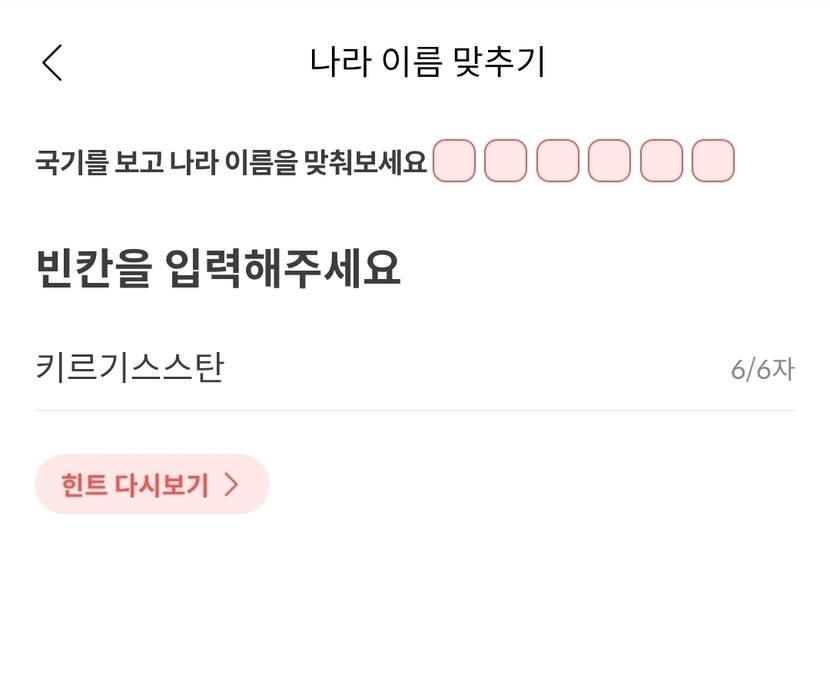Screen dimensions: 830x675
Task: Select the fifth blank letter box
Action: pyautogui.click(x=661, y=161)
